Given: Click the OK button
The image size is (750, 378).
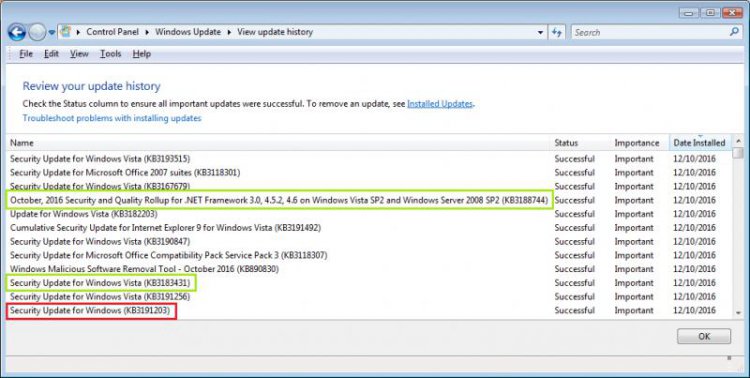Looking at the screenshot, I should (704, 336).
